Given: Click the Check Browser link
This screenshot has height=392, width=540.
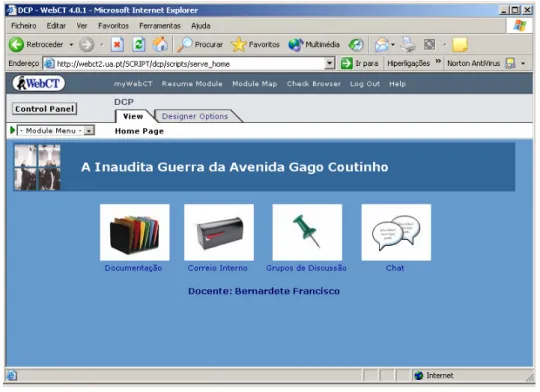Looking at the screenshot, I should (x=314, y=84).
